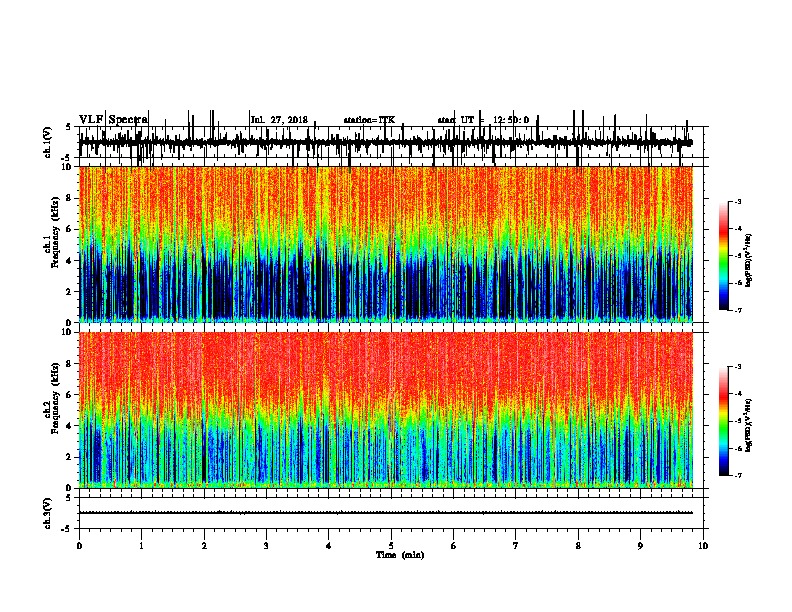
Task: Click the "ch.3(V)" waveform axis label
Action: (48, 513)
